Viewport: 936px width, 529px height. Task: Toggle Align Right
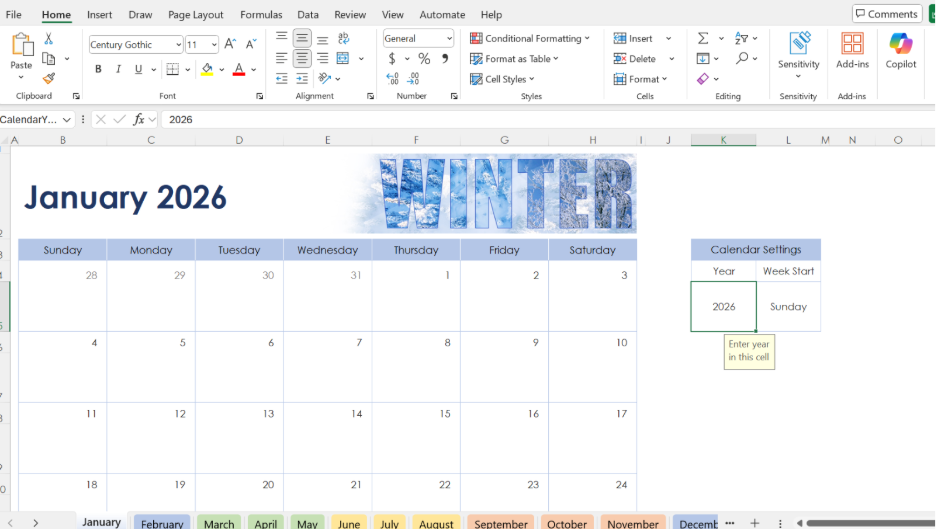(x=322, y=58)
